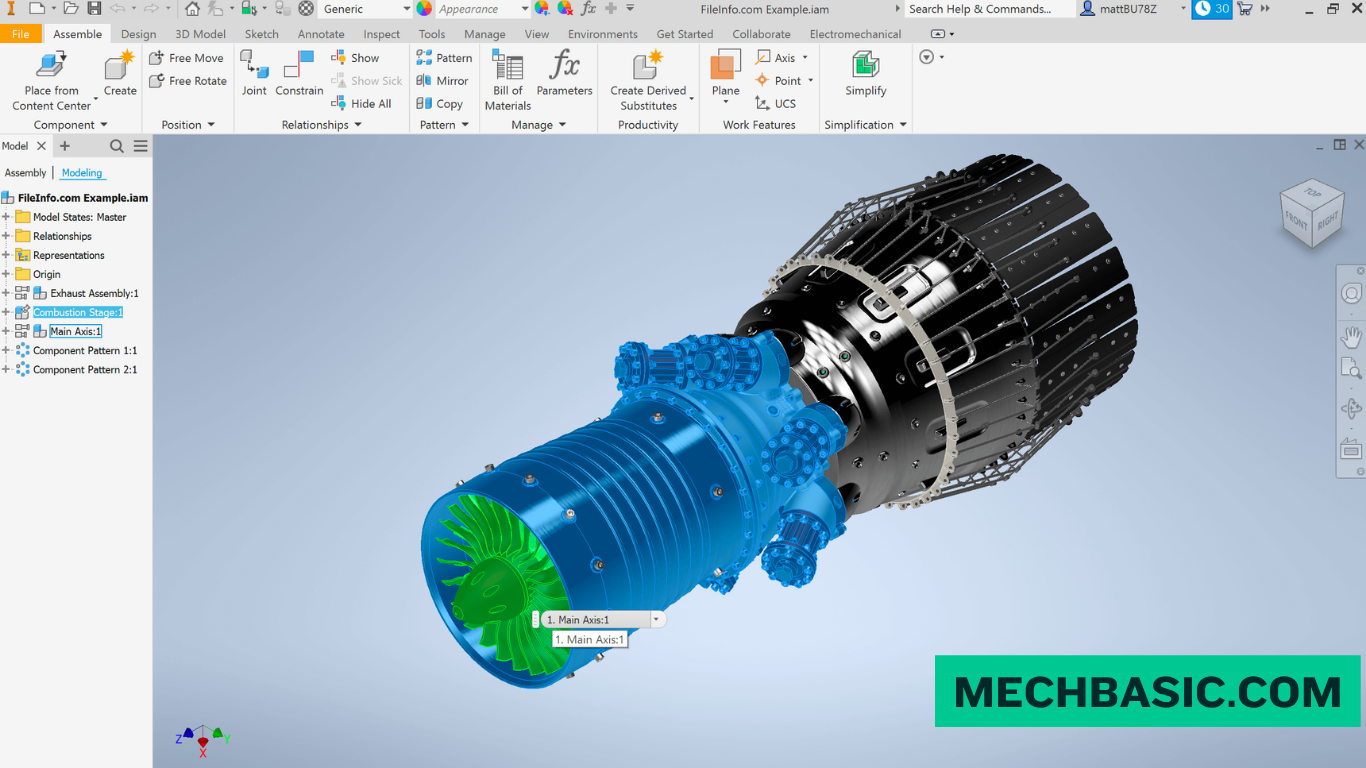Click the Copy component tool

tap(439, 104)
